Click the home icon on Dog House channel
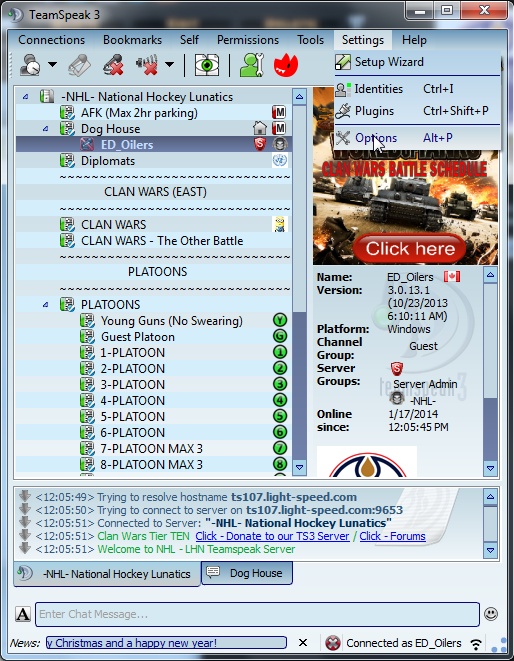 point(260,128)
